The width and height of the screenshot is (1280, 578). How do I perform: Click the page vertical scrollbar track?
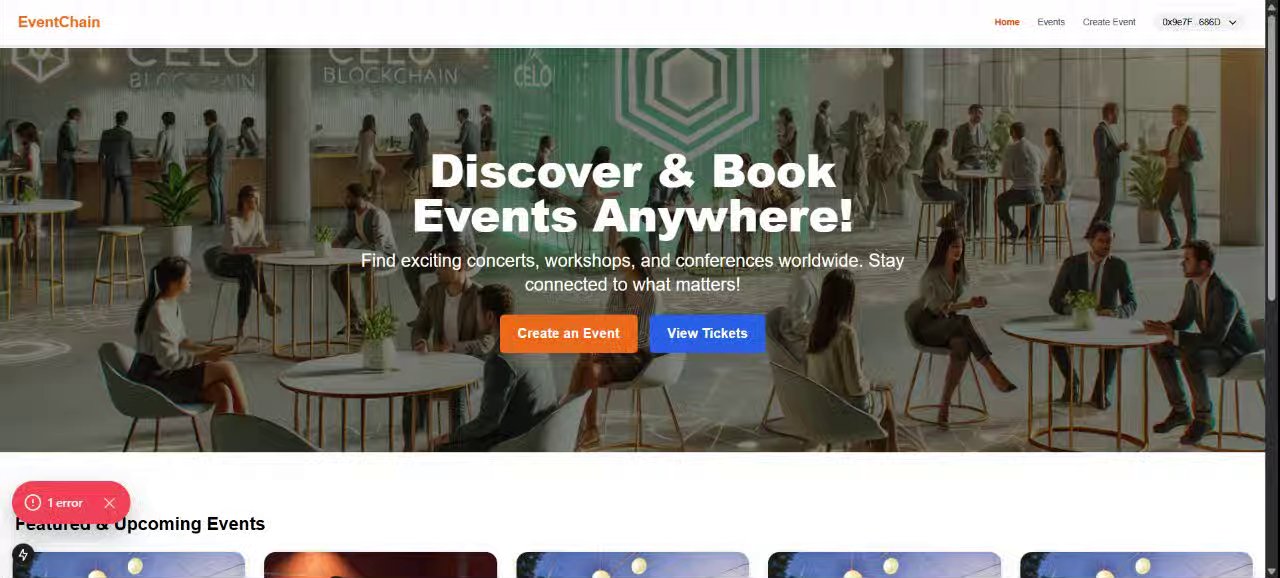(x=1272, y=300)
